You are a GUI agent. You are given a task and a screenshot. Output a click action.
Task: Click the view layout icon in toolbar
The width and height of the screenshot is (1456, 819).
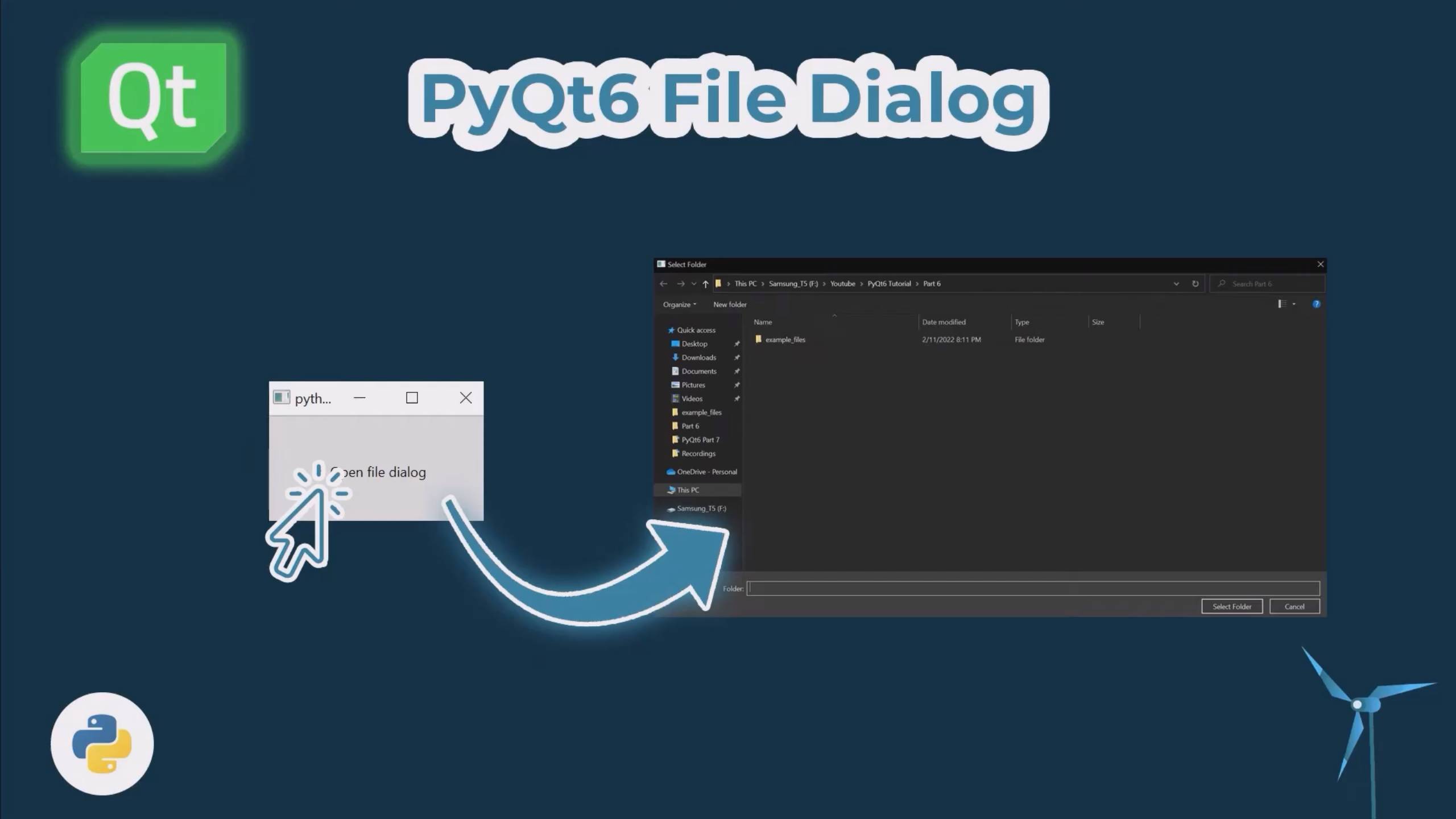click(1282, 304)
